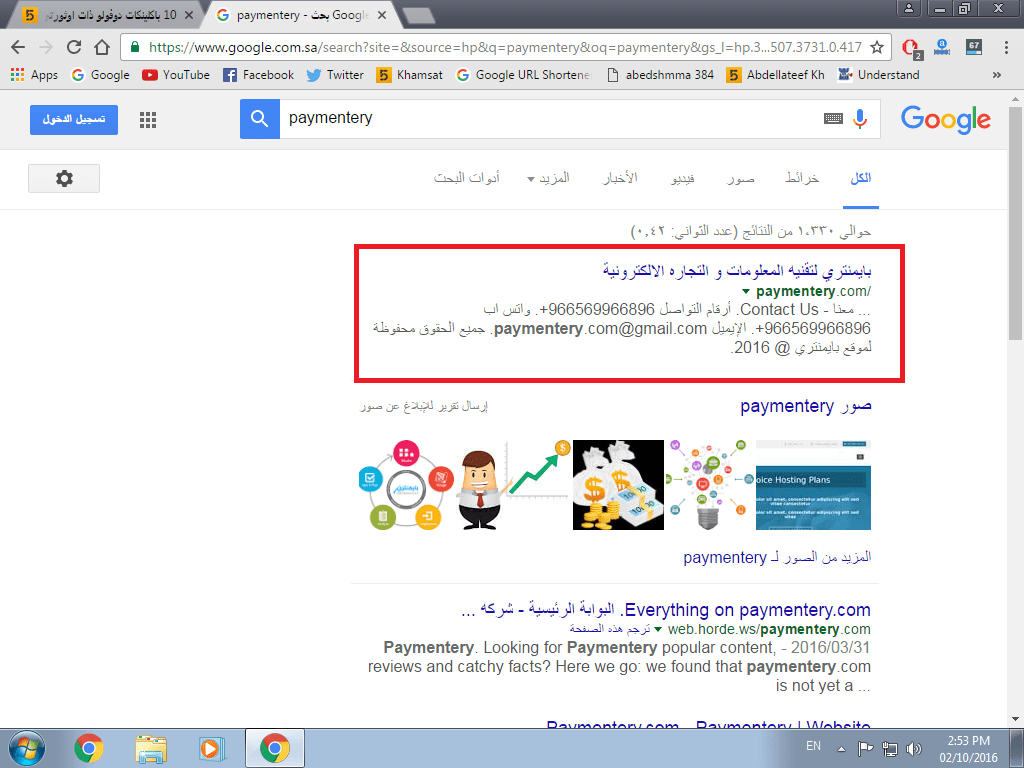Image resolution: width=1024 pixels, height=768 pixels.
Task: Reload the current page
Action: coord(74,47)
